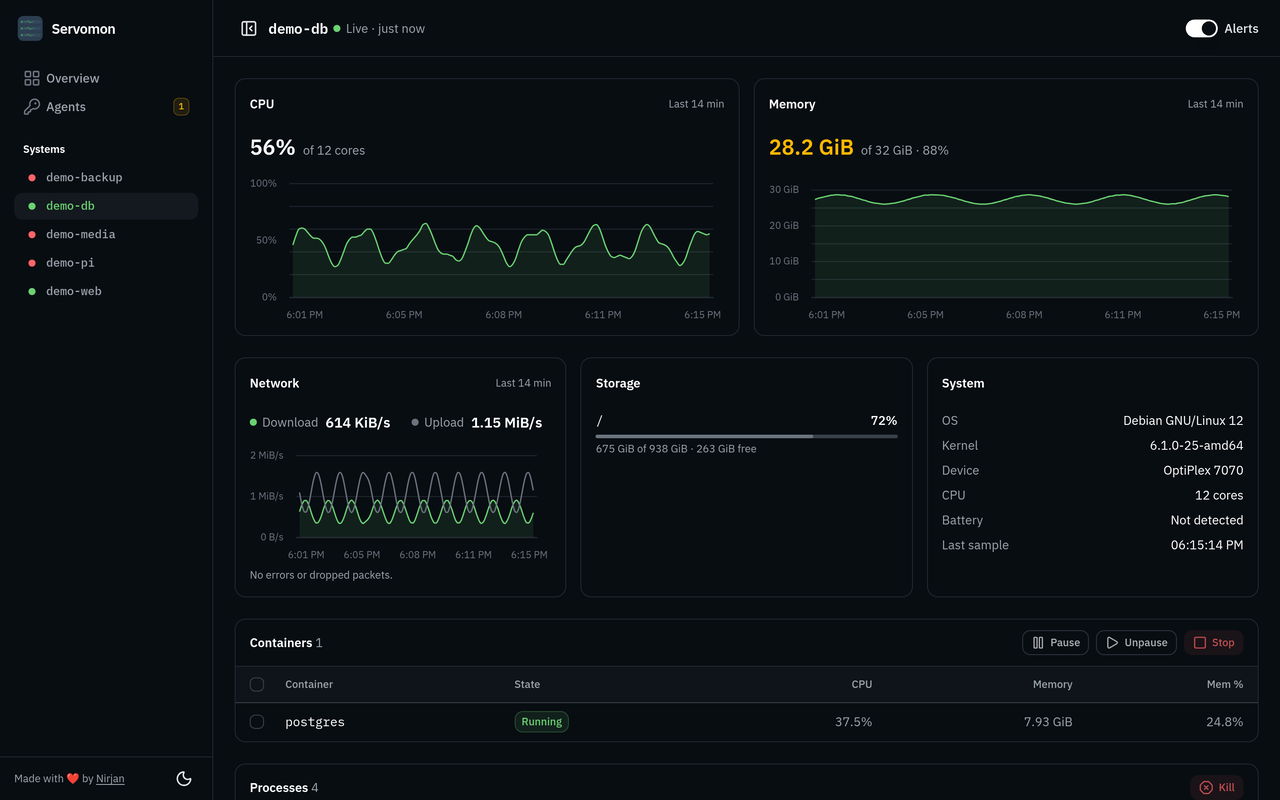Select demo-web system
Image resolution: width=1280 pixels, height=800 pixels.
coord(106,292)
